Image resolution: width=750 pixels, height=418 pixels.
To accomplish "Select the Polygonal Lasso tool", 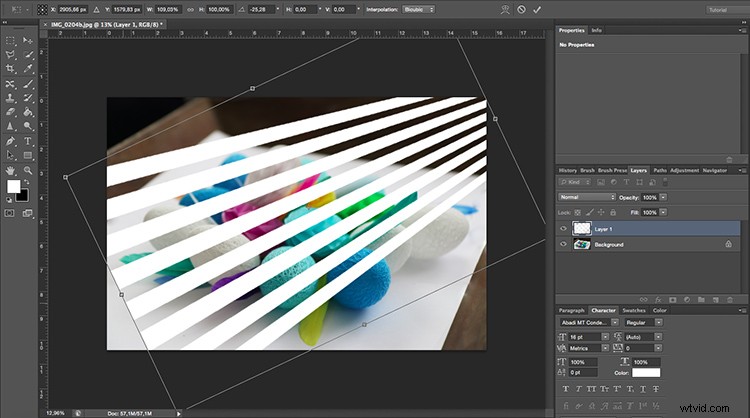I will pos(10,55).
